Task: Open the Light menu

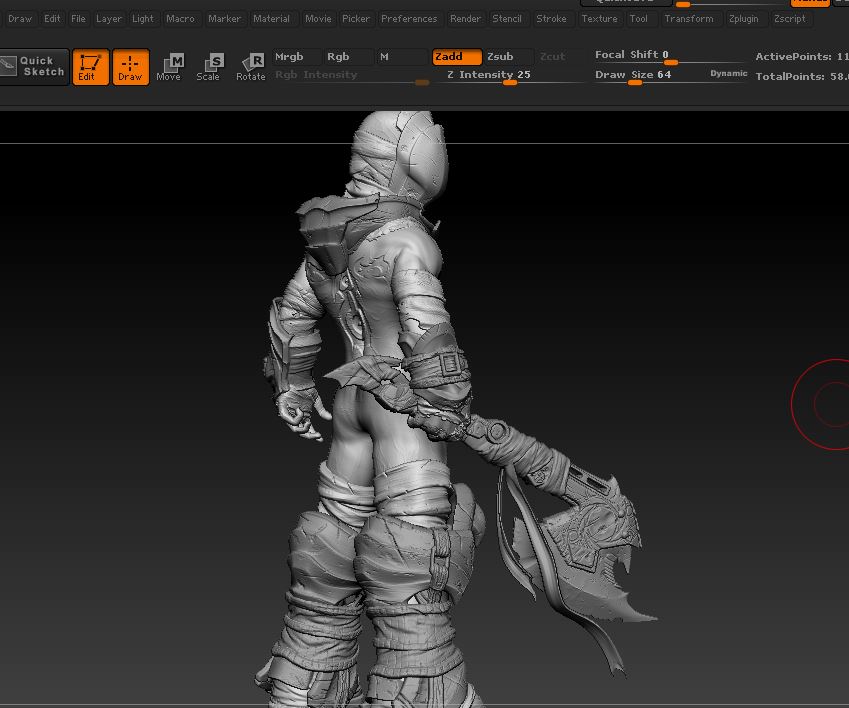Action: (143, 19)
